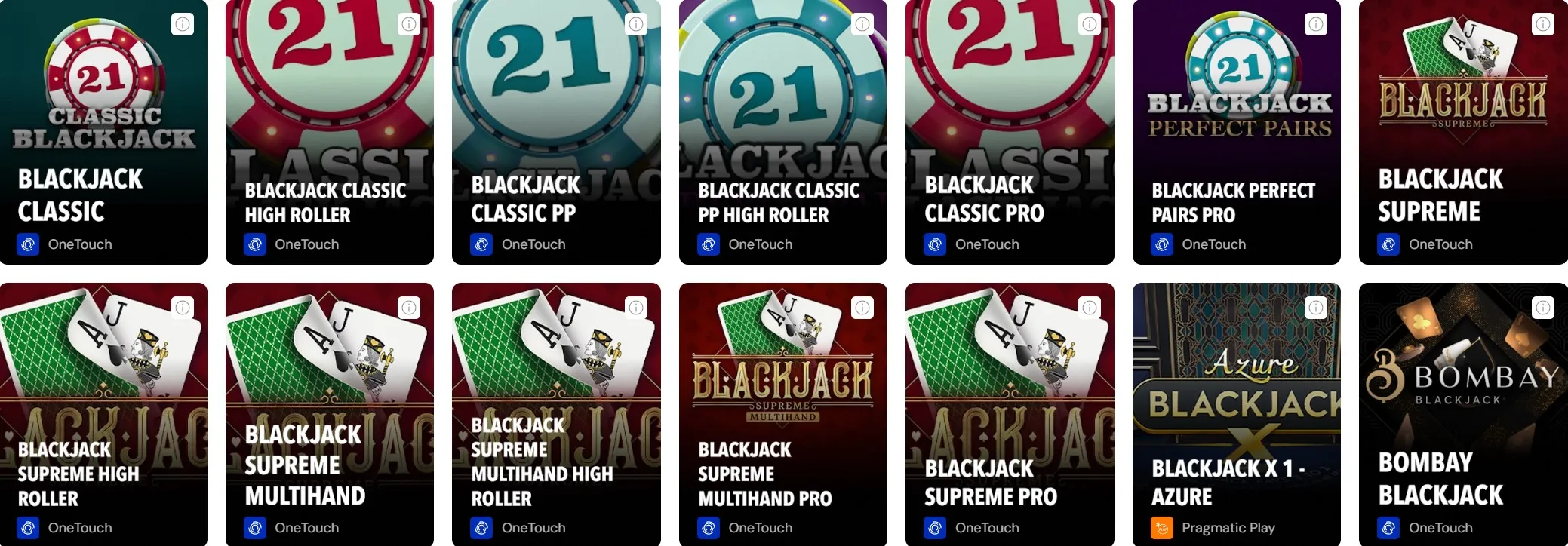Open Blackjack Supreme Multihand High Roller tile

pyautogui.click(x=556, y=415)
